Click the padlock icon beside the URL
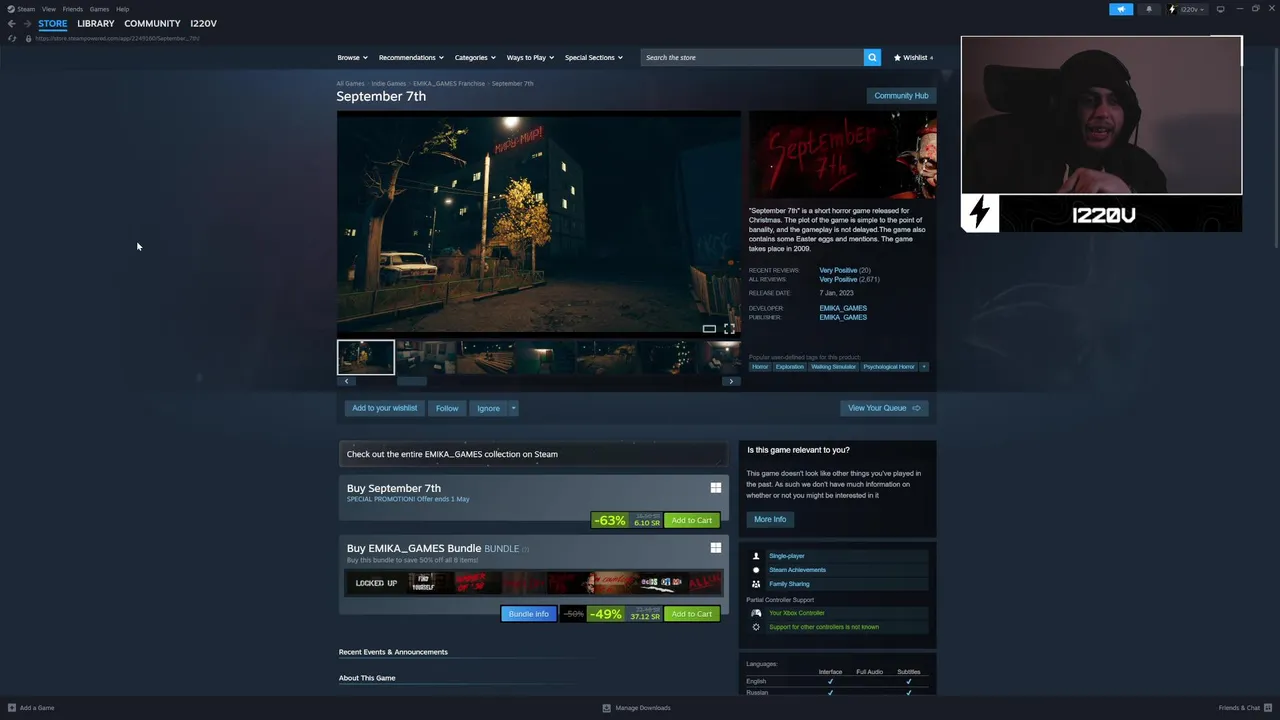This screenshot has height=720, width=1280. coord(28,38)
